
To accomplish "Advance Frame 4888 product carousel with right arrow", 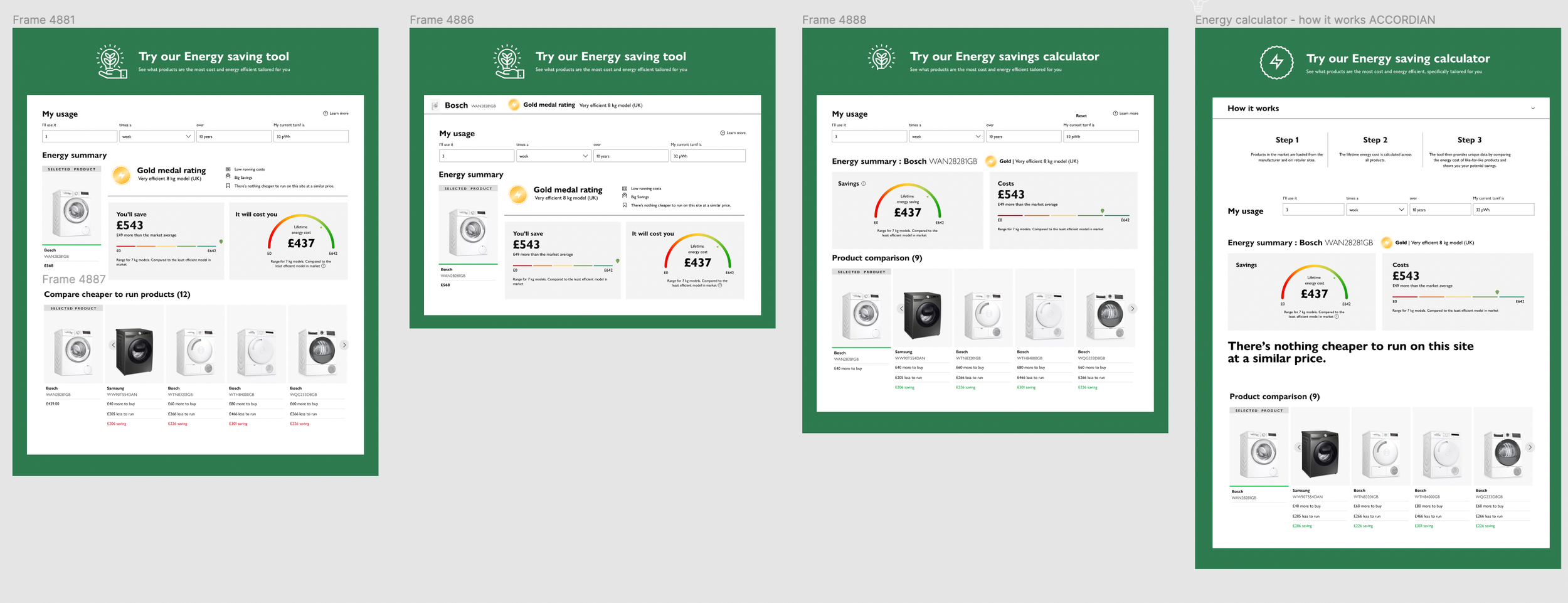I will click(1132, 309).
